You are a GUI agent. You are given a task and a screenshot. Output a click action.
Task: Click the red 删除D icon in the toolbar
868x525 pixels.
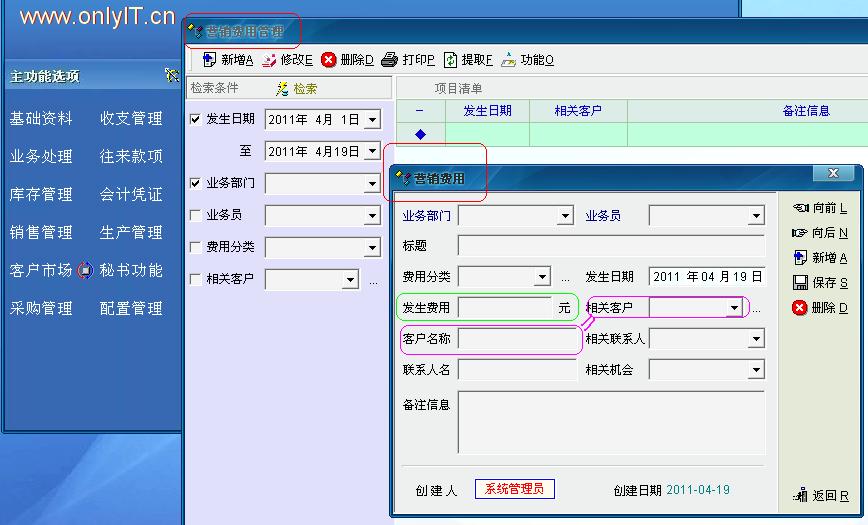tap(329, 60)
